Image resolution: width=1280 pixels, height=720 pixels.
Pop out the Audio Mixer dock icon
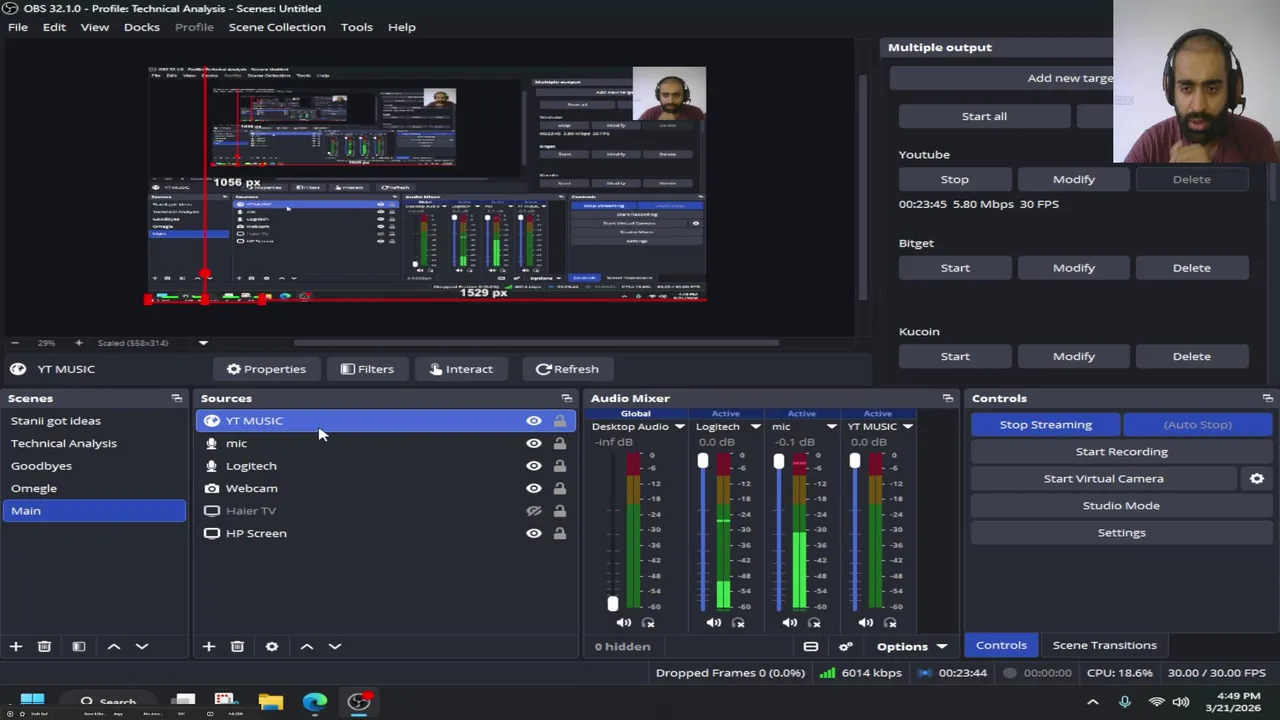click(x=948, y=399)
